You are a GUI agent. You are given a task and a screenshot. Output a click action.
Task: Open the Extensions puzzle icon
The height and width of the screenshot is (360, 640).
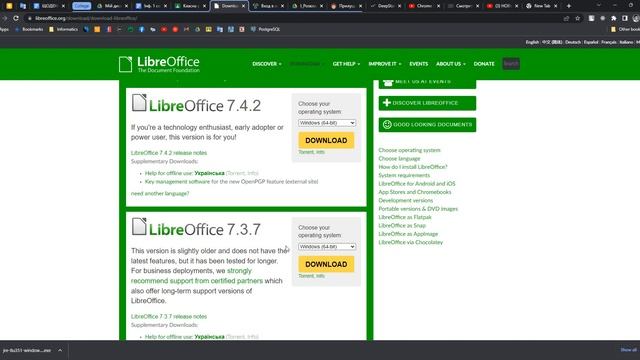pyautogui.click(x=613, y=18)
